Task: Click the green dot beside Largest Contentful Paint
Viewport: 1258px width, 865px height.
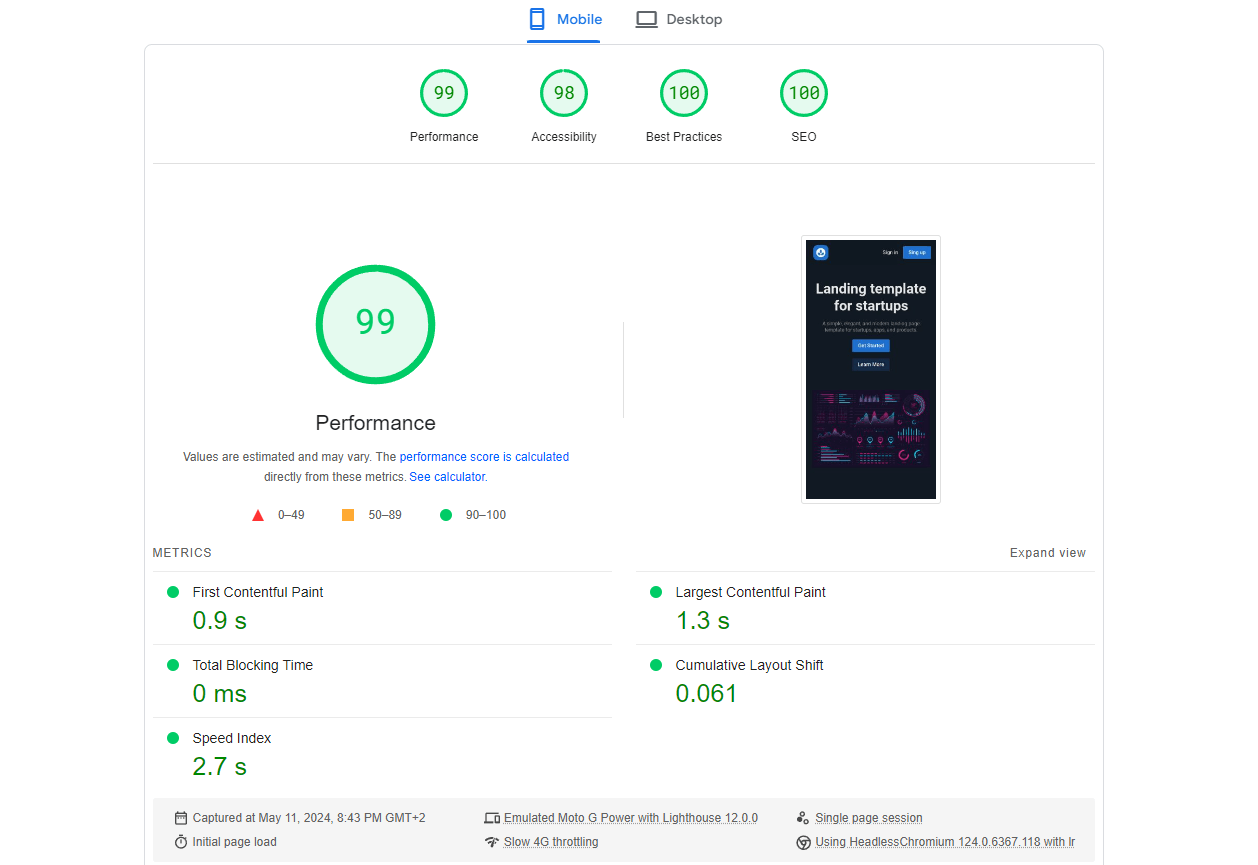Action: pyautogui.click(x=656, y=592)
